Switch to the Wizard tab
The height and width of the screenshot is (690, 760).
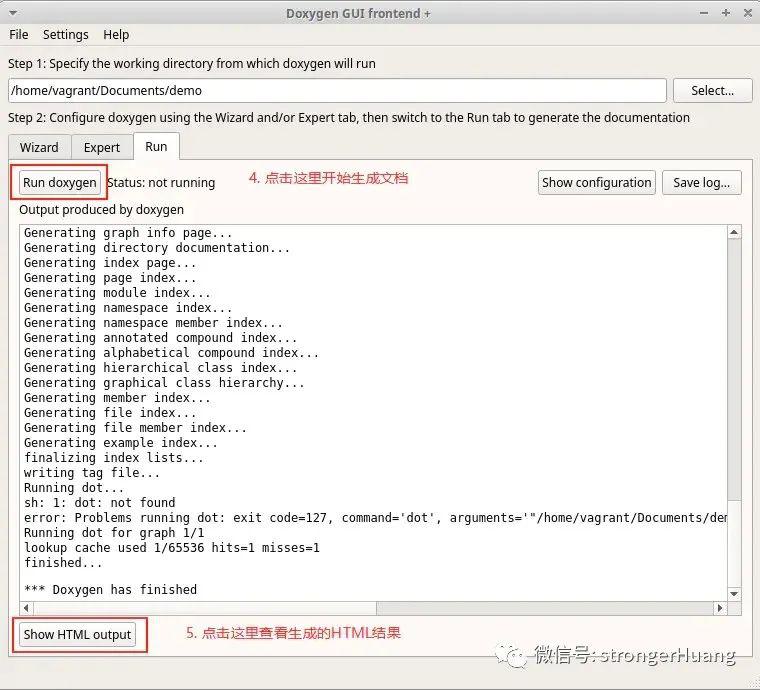pos(39,147)
